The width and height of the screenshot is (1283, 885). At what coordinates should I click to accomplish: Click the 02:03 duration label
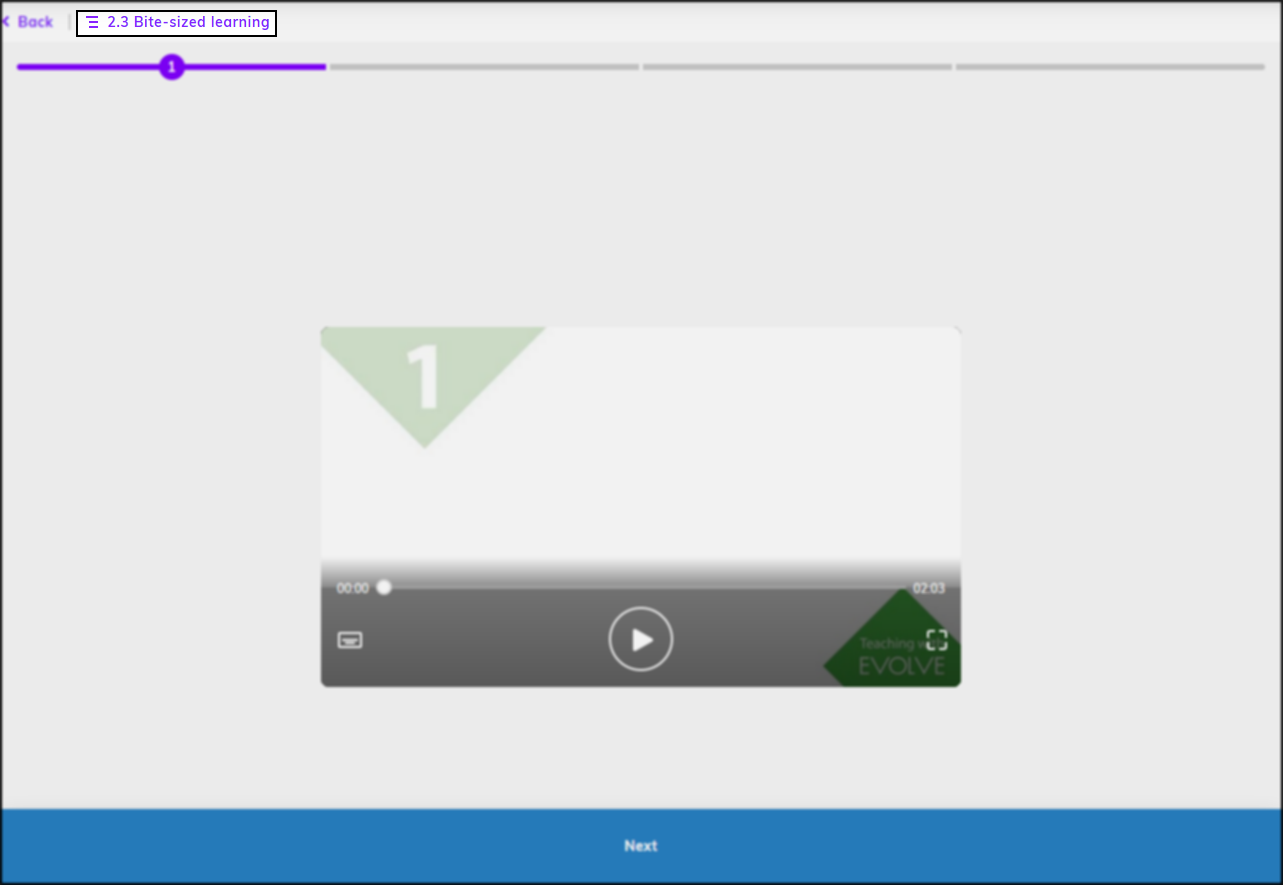[928, 588]
